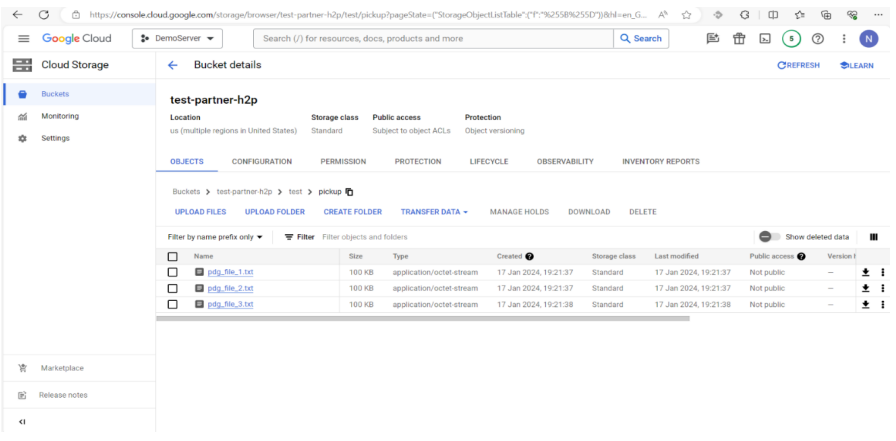Viewport: 896px width, 441px height.
Task: Switch to the Configuration tab
Action: coord(262,161)
